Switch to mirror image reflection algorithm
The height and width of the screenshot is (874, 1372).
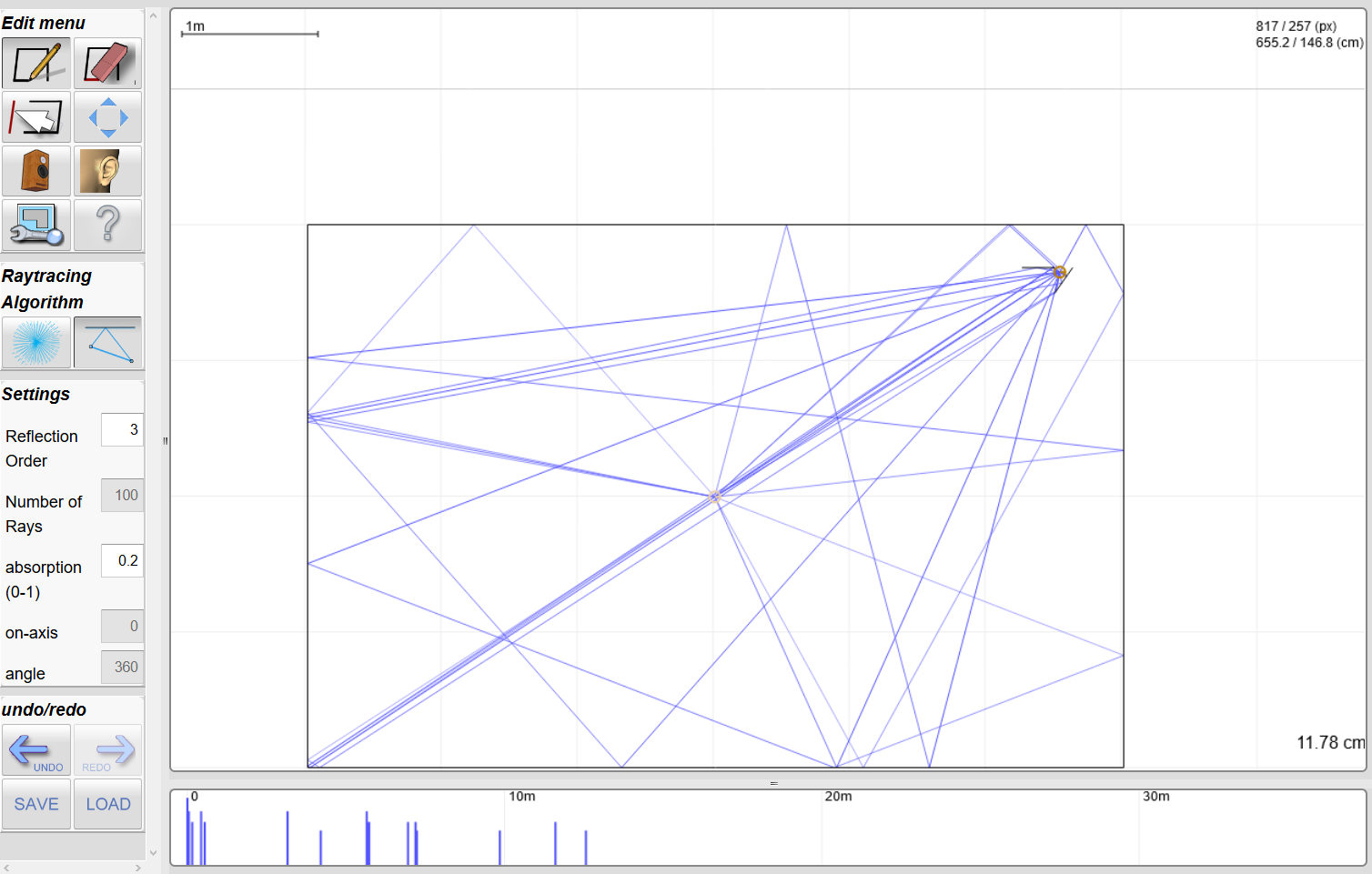click(107, 343)
